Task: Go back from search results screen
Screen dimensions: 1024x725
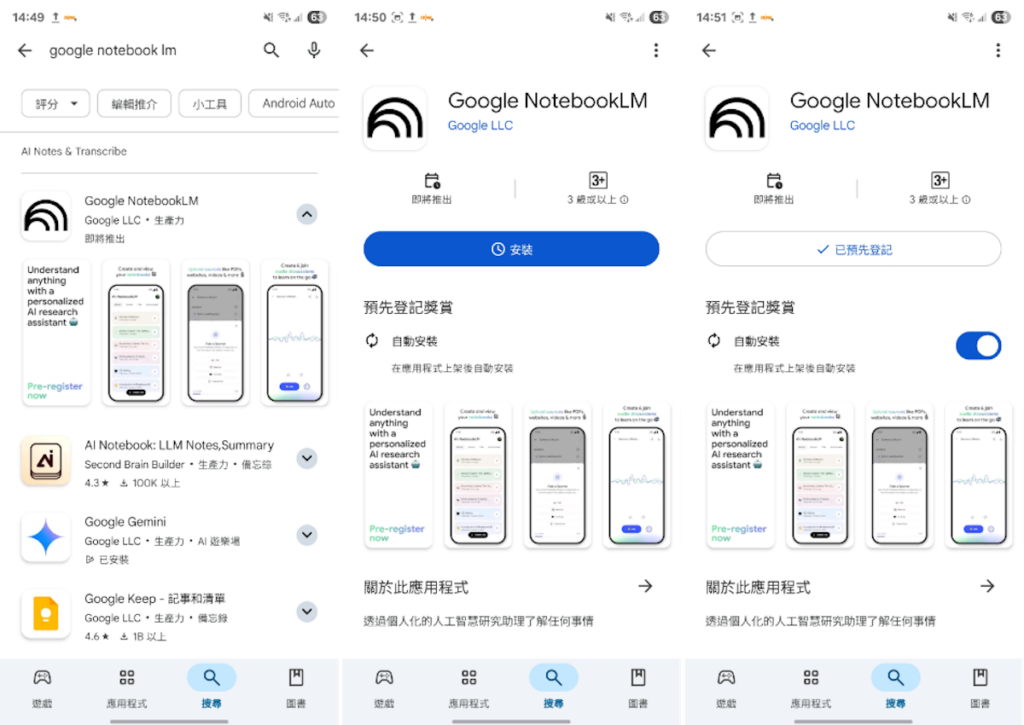Action: [x=25, y=50]
